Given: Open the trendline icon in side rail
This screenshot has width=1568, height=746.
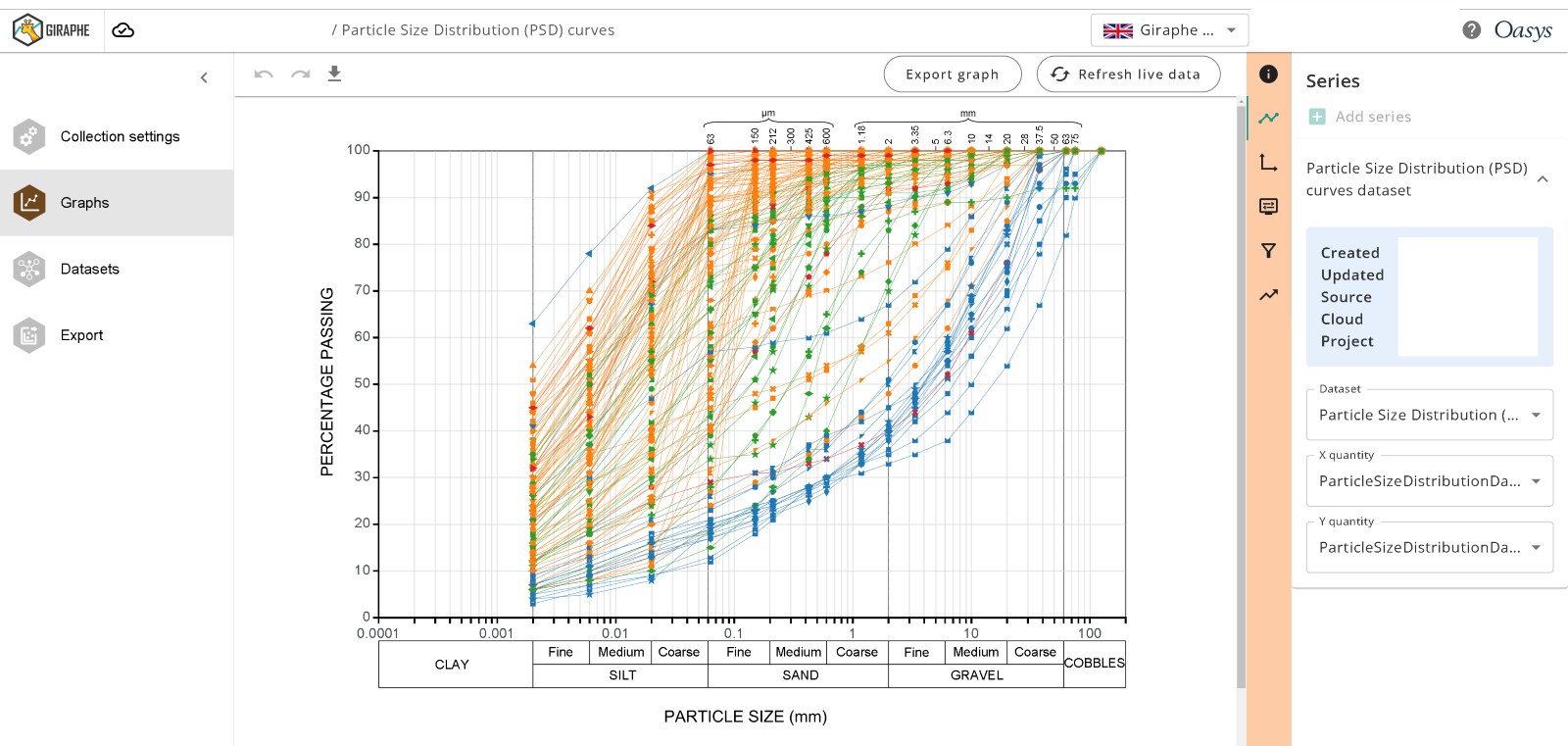Looking at the screenshot, I should pos(1268,295).
